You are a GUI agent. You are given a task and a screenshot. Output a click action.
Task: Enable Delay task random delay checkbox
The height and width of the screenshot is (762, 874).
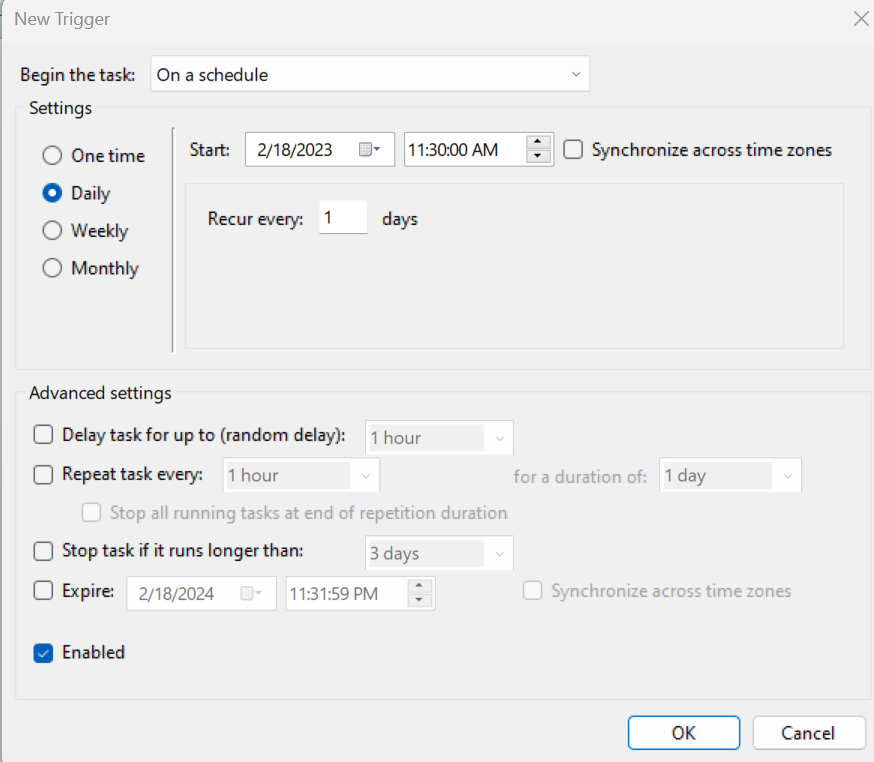[x=43, y=435]
